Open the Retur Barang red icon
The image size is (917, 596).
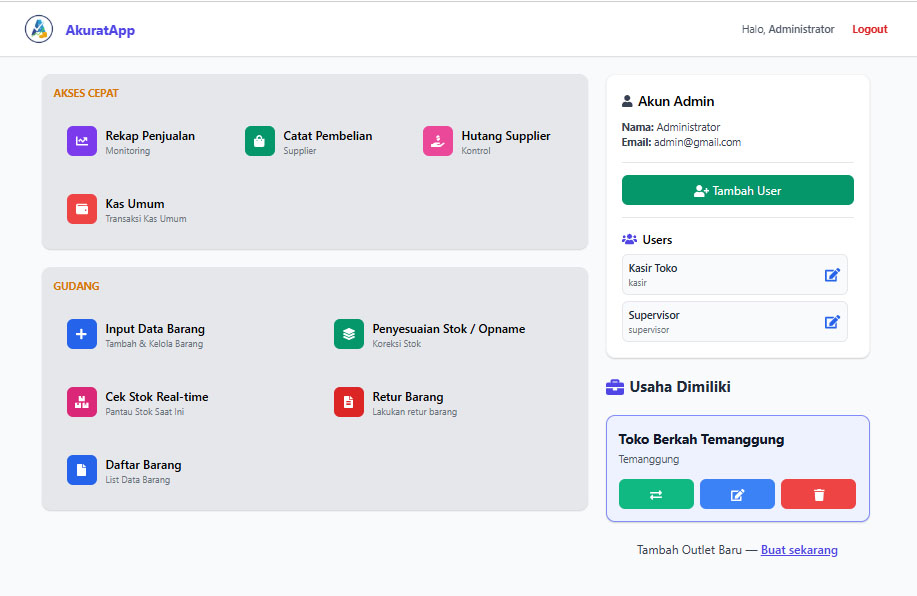coord(349,402)
